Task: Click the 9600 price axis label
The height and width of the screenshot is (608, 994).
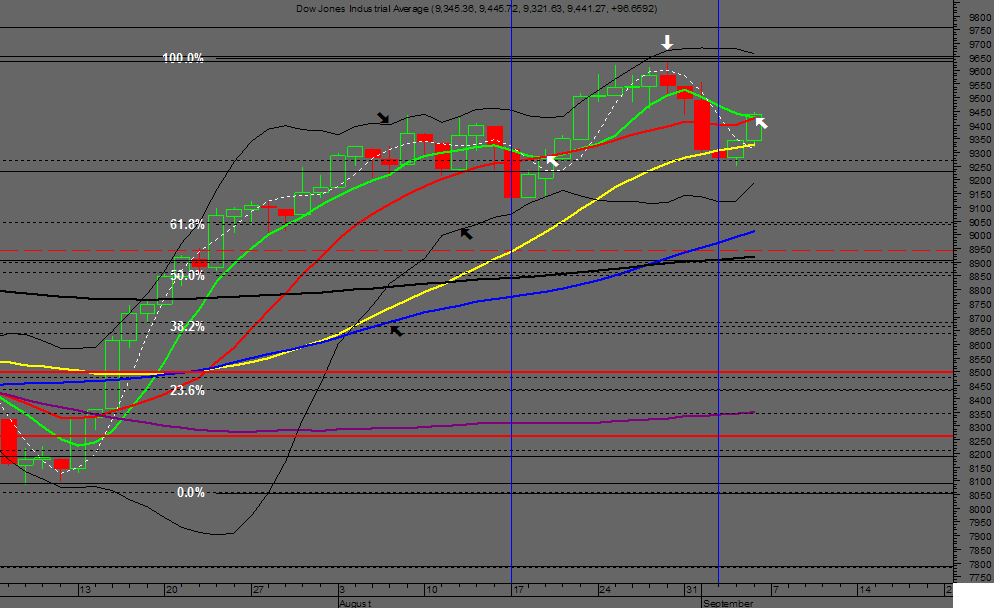Action: coord(981,72)
